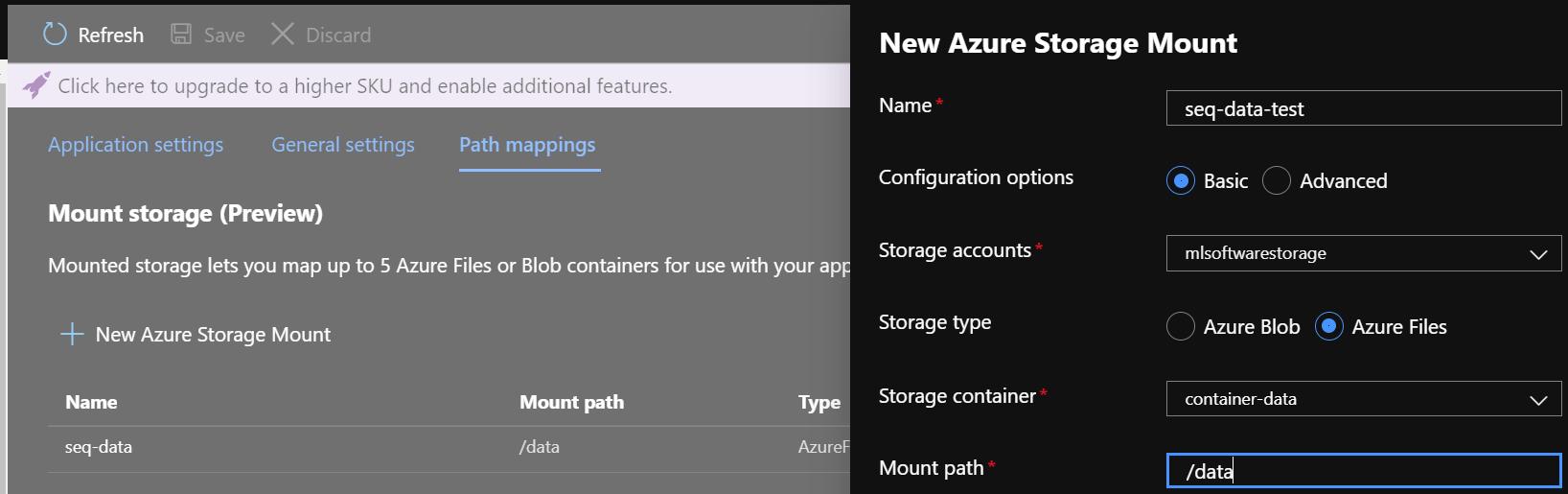Image resolution: width=1568 pixels, height=494 pixels.
Task: Select the Basic configuration option
Action: click(1181, 180)
